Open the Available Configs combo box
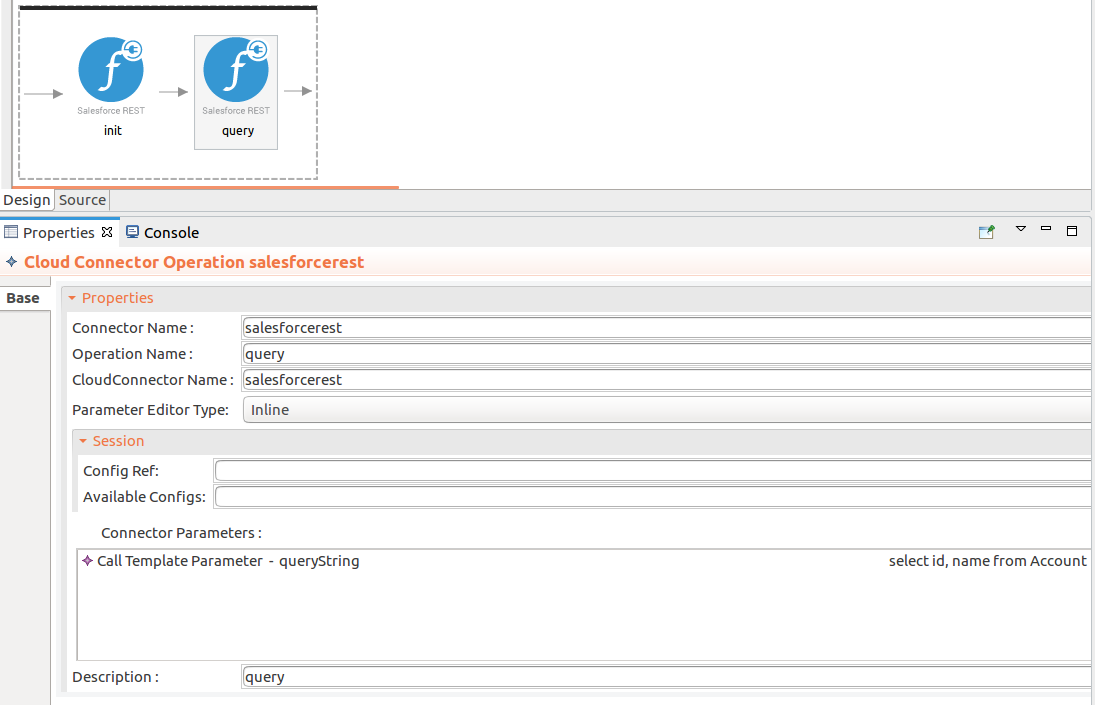 (x=653, y=496)
